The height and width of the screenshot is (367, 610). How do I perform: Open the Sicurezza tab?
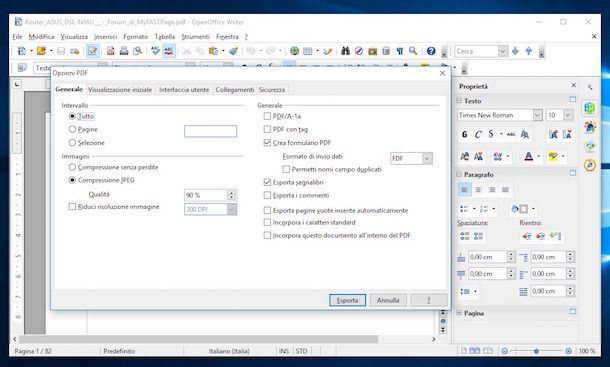(272, 90)
